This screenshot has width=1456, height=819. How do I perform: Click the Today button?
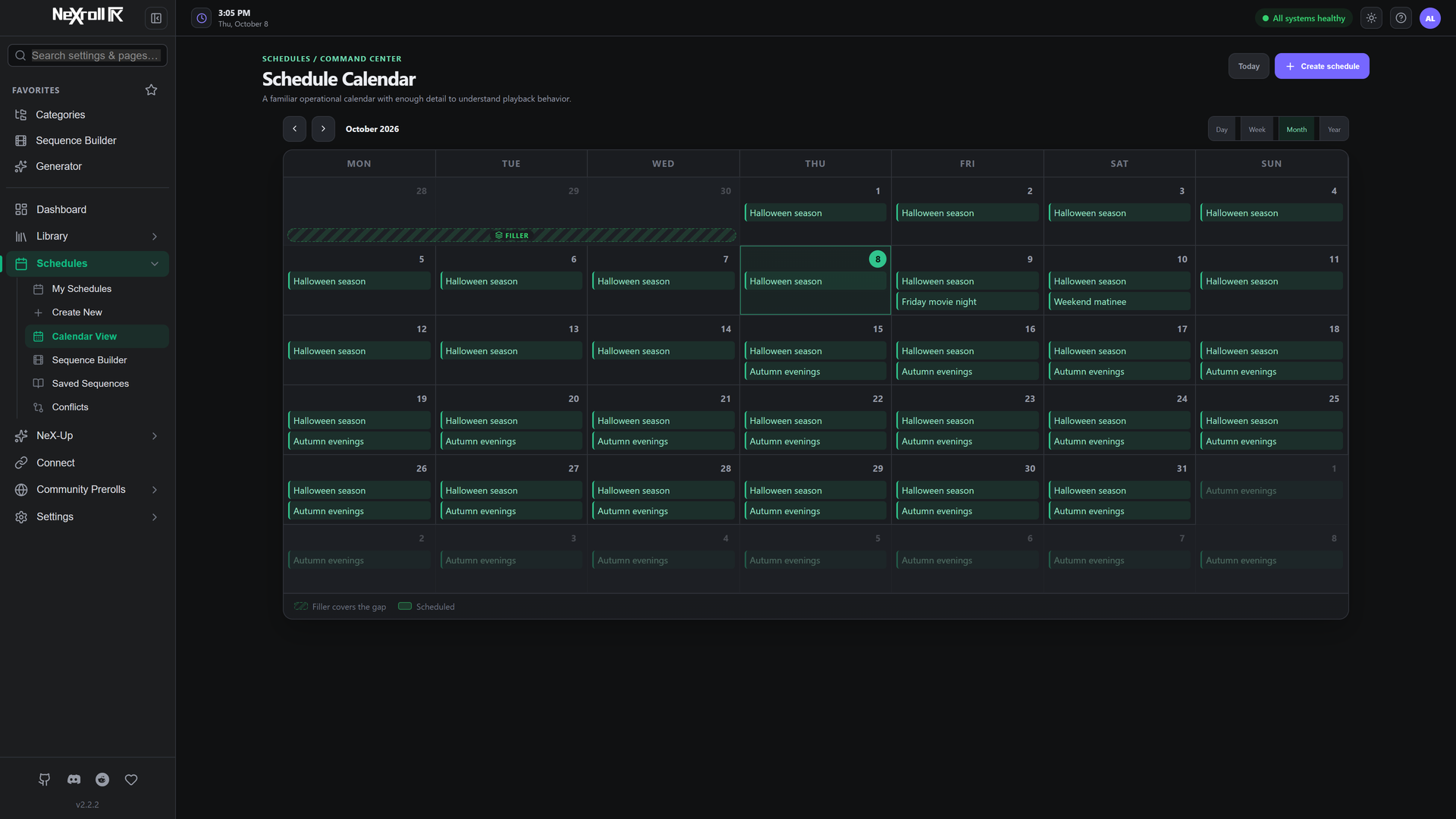pyautogui.click(x=1249, y=67)
